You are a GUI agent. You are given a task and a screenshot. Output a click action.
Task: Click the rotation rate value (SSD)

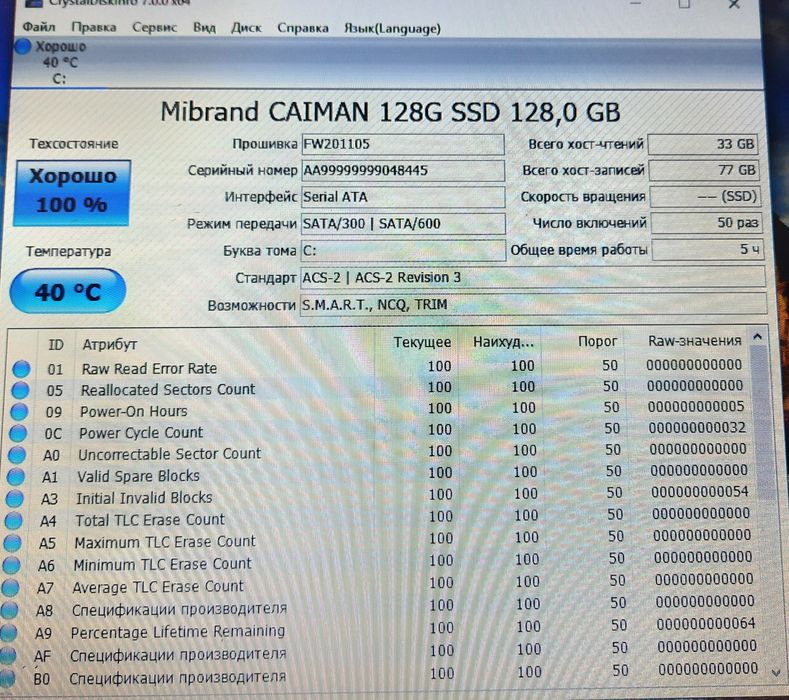(x=705, y=196)
